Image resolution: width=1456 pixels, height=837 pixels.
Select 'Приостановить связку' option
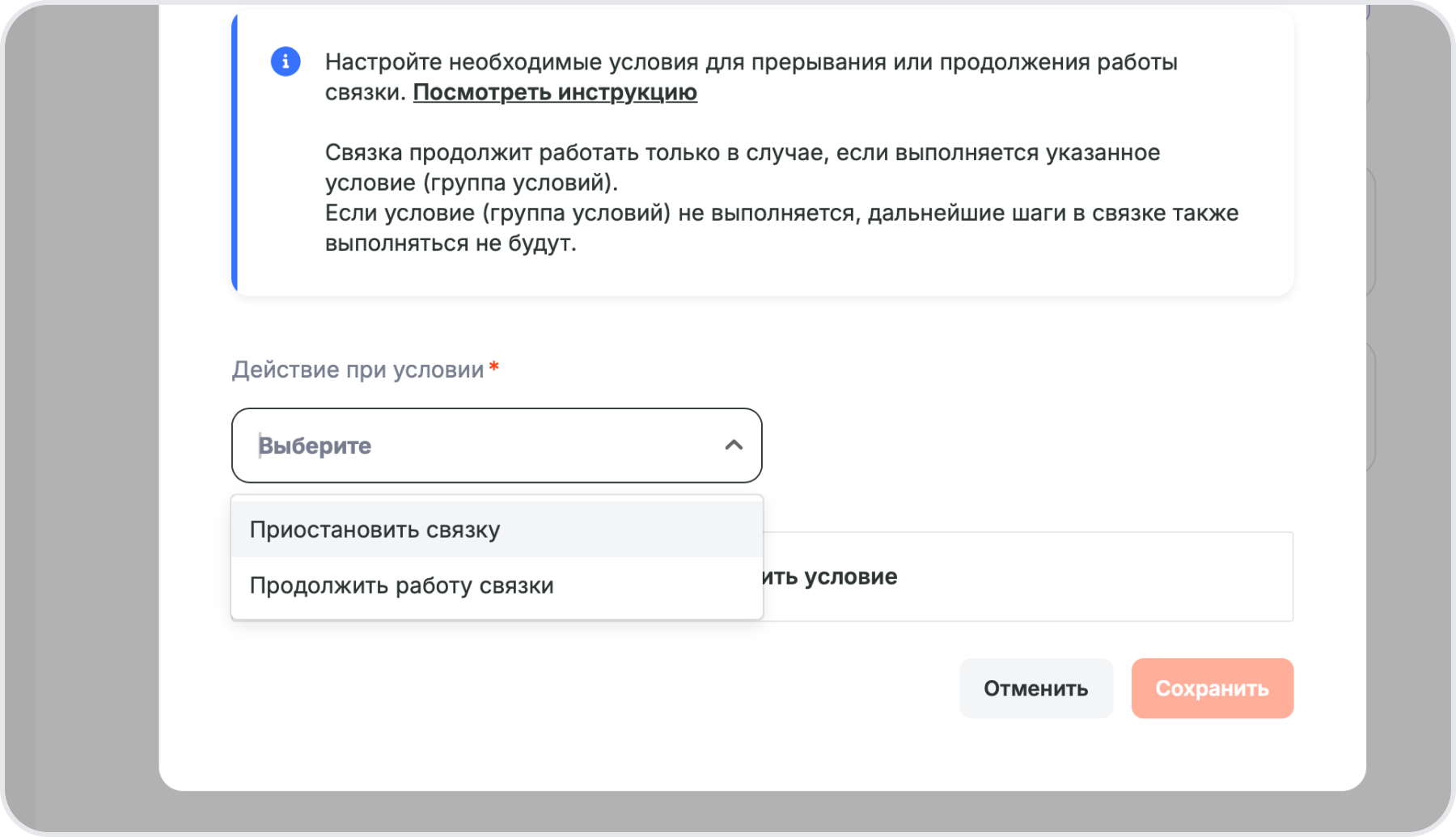[x=375, y=530]
